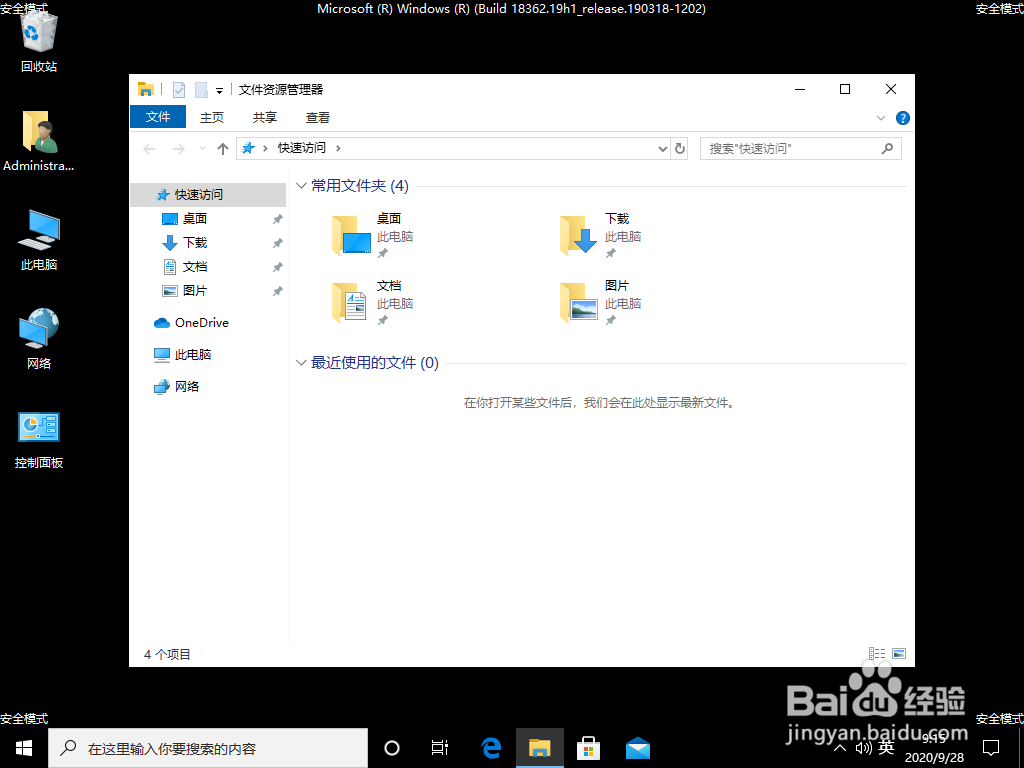Select the Network (网络) desktop icon

click(x=39, y=338)
